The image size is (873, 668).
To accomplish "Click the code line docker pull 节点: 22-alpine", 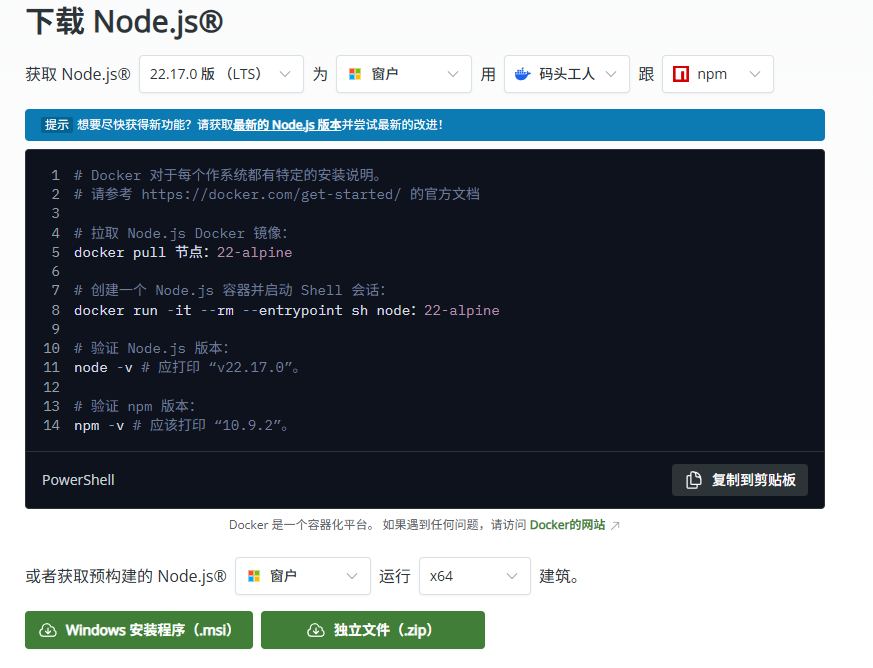I will pyautogui.click(x=183, y=252).
